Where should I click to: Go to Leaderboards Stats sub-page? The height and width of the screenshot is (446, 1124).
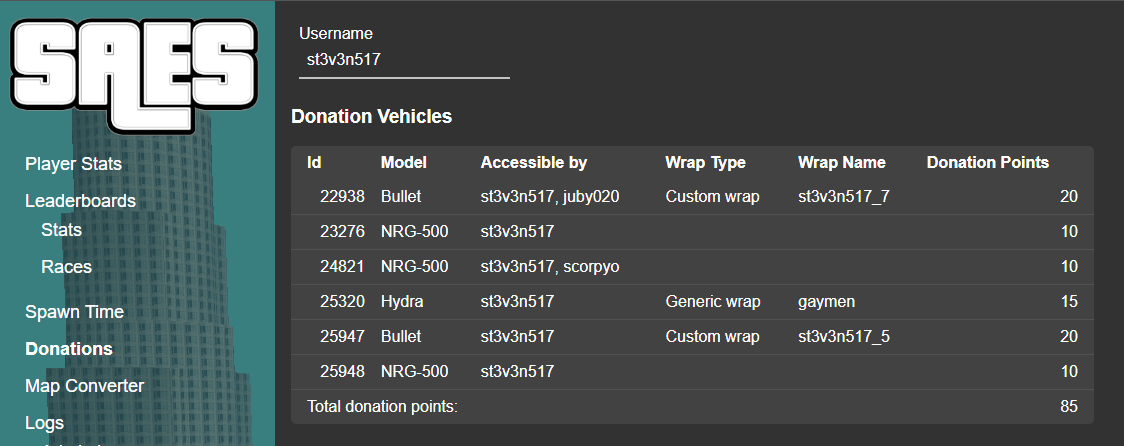(61, 230)
